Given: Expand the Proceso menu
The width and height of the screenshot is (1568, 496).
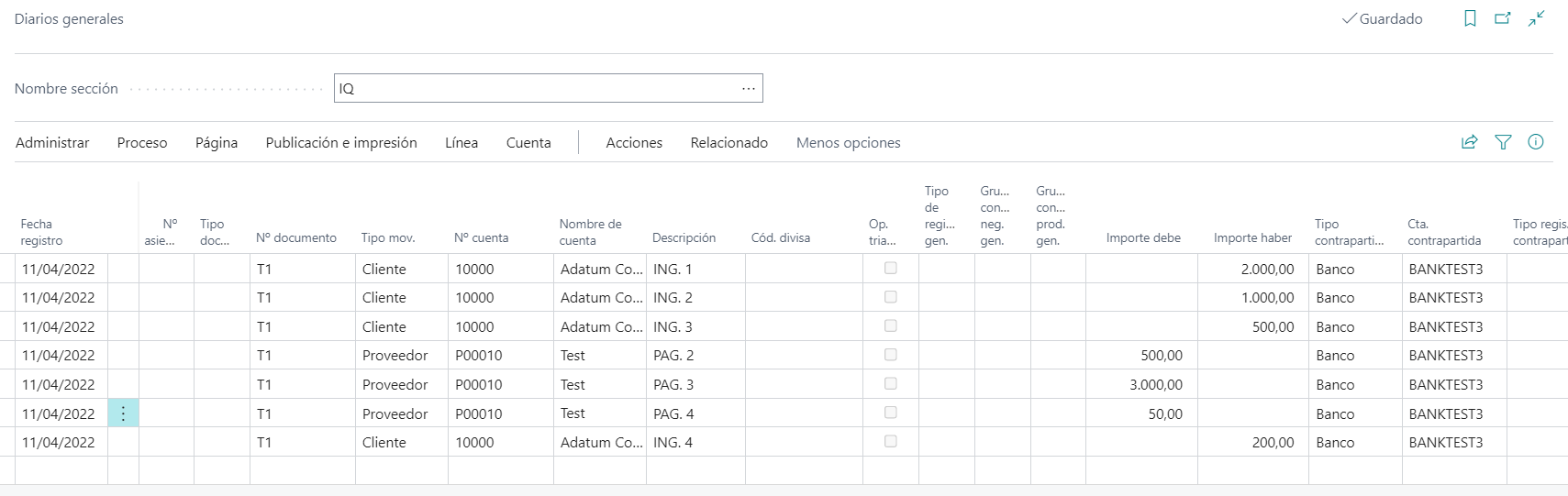Looking at the screenshot, I should [142, 143].
